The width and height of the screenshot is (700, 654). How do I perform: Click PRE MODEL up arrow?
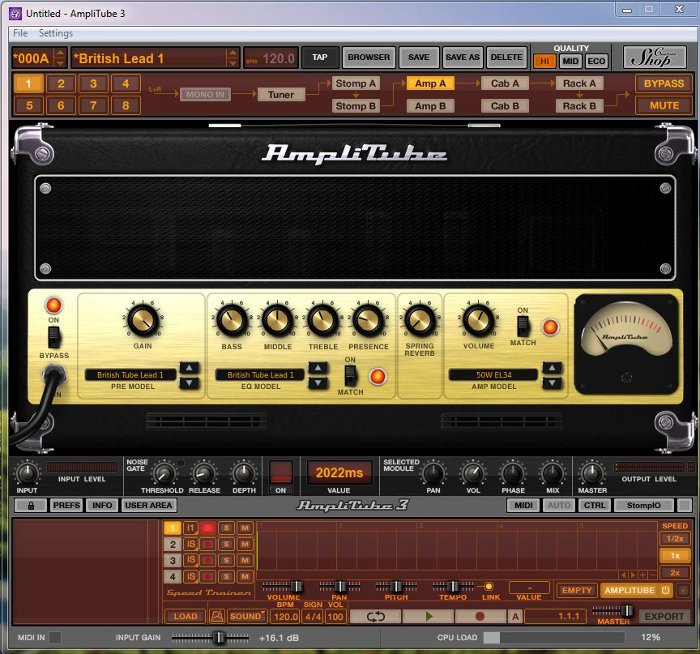click(x=189, y=368)
